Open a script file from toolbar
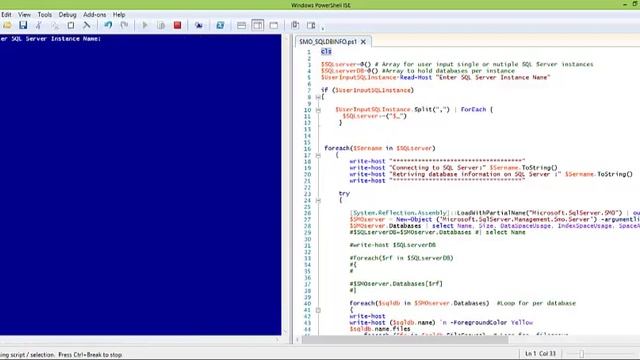The height and width of the screenshot is (360, 640). (7, 25)
